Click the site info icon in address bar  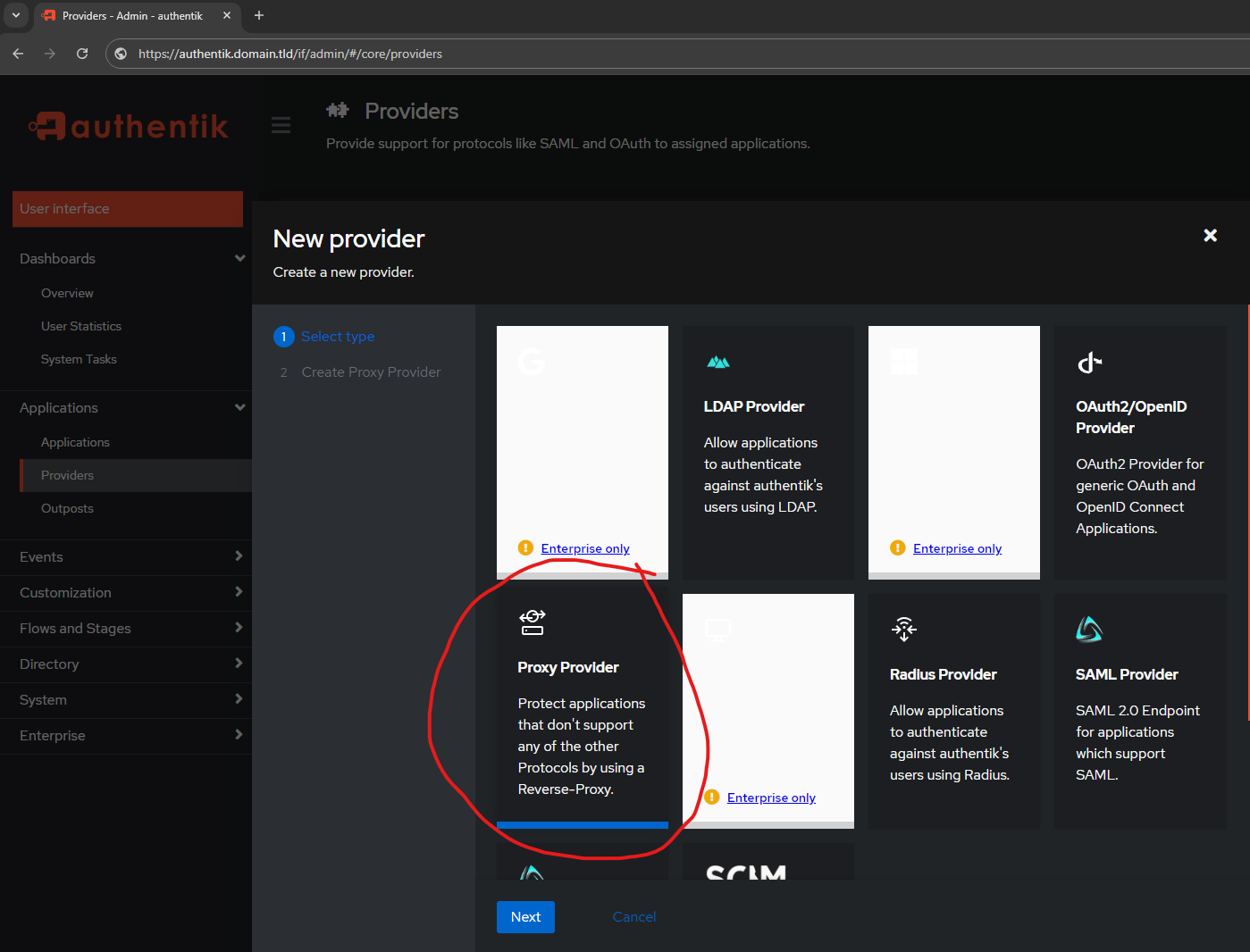[122, 54]
